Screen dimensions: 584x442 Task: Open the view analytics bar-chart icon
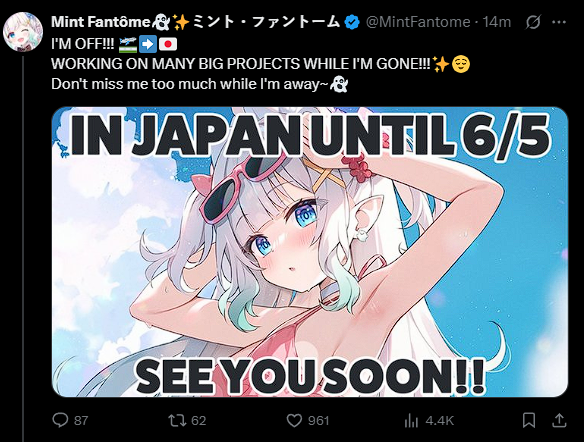411,421
